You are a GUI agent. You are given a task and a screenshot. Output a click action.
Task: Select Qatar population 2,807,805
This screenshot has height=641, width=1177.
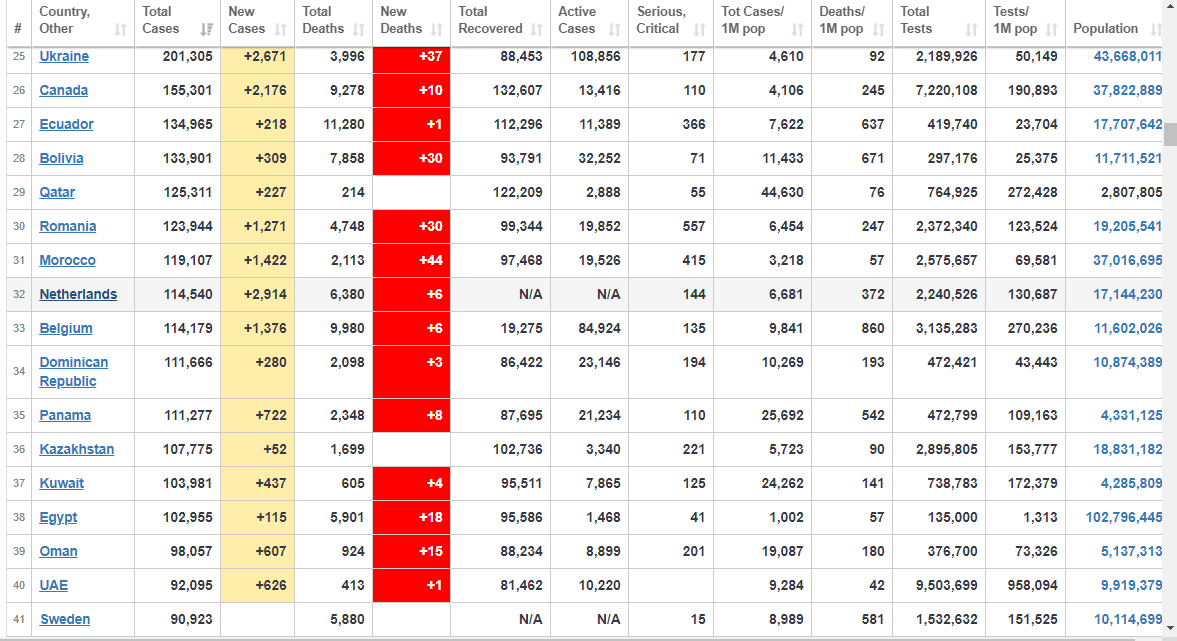click(1131, 192)
